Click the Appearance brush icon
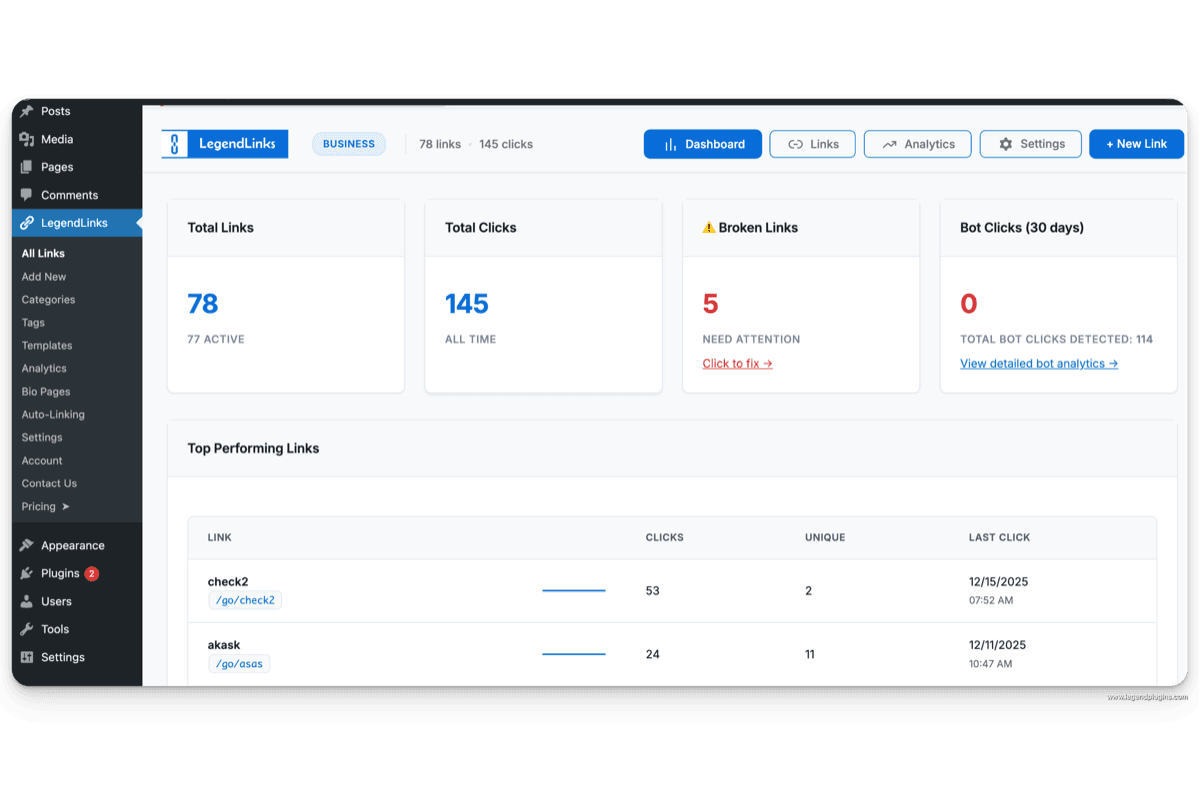The image size is (1200, 800). tap(27, 545)
